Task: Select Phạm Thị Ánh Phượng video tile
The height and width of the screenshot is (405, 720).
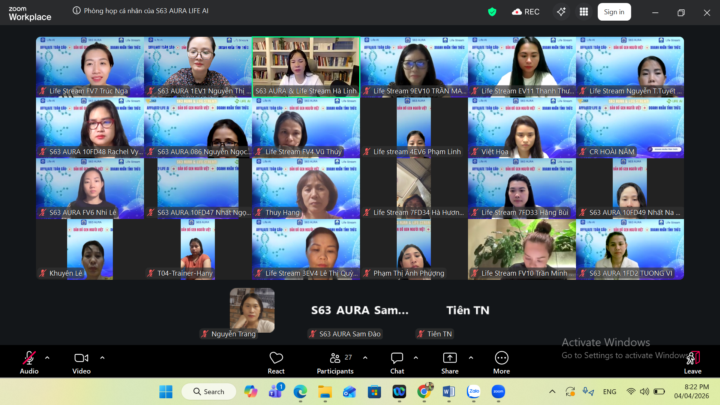Action: point(414,249)
